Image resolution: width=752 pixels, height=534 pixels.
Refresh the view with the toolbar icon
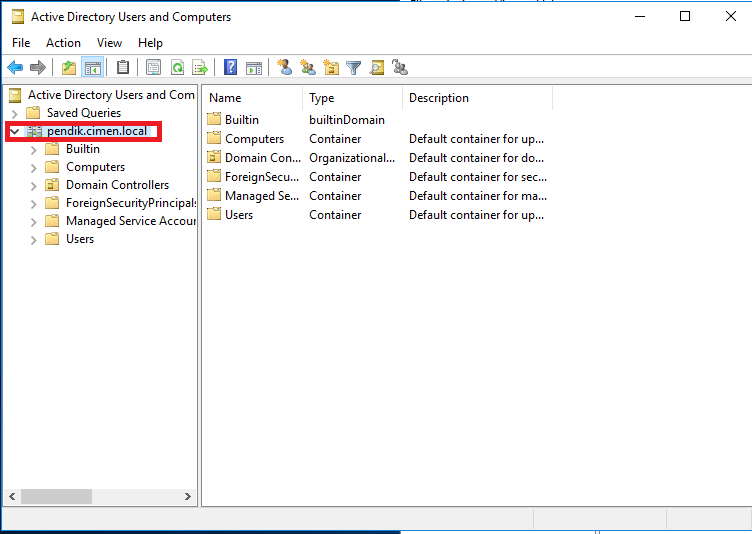[x=177, y=68]
